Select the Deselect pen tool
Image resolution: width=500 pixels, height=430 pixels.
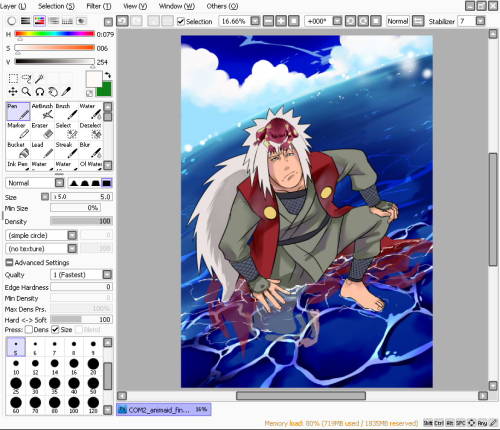(91, 131)
